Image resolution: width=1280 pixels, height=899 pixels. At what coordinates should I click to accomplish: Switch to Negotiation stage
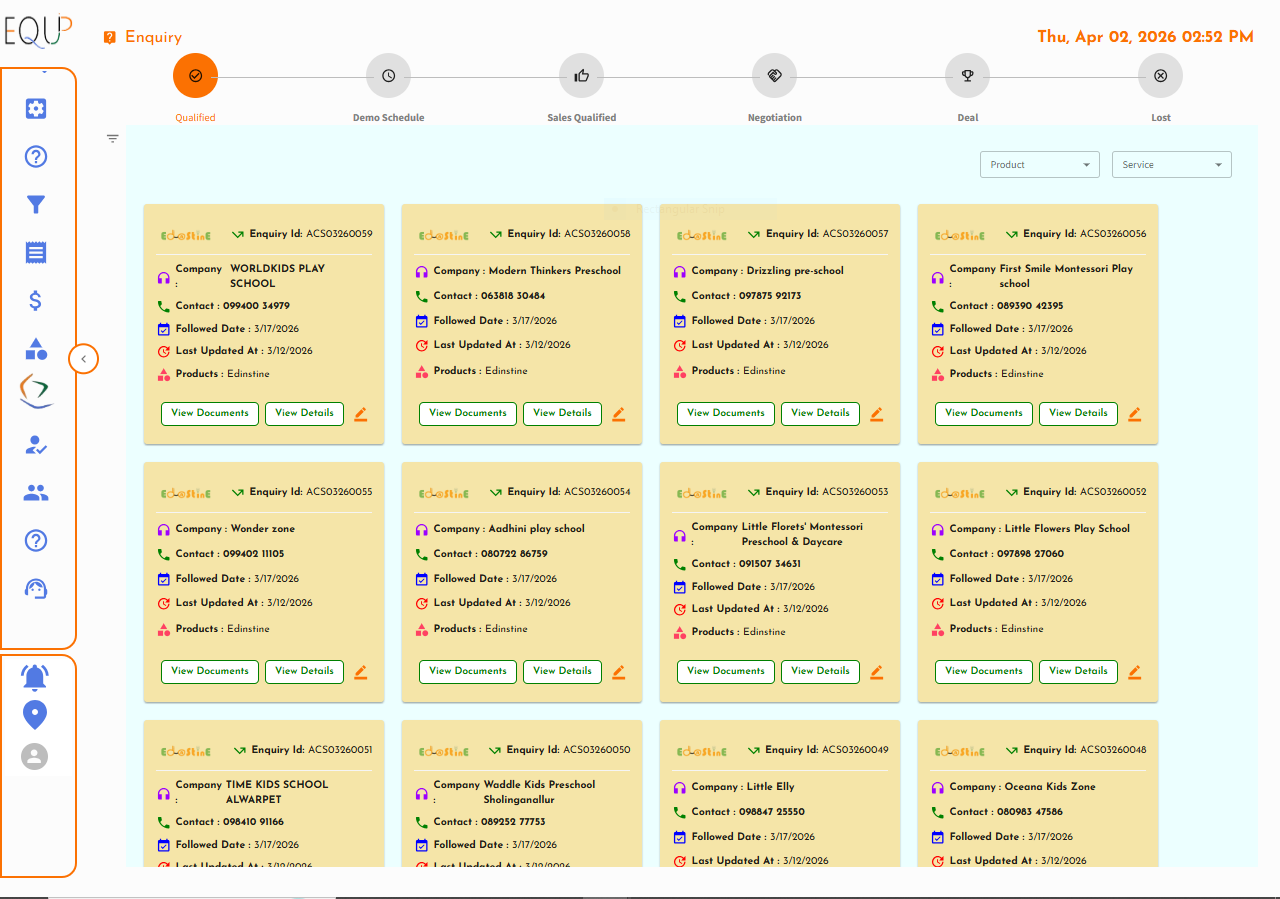coord(774,76)
